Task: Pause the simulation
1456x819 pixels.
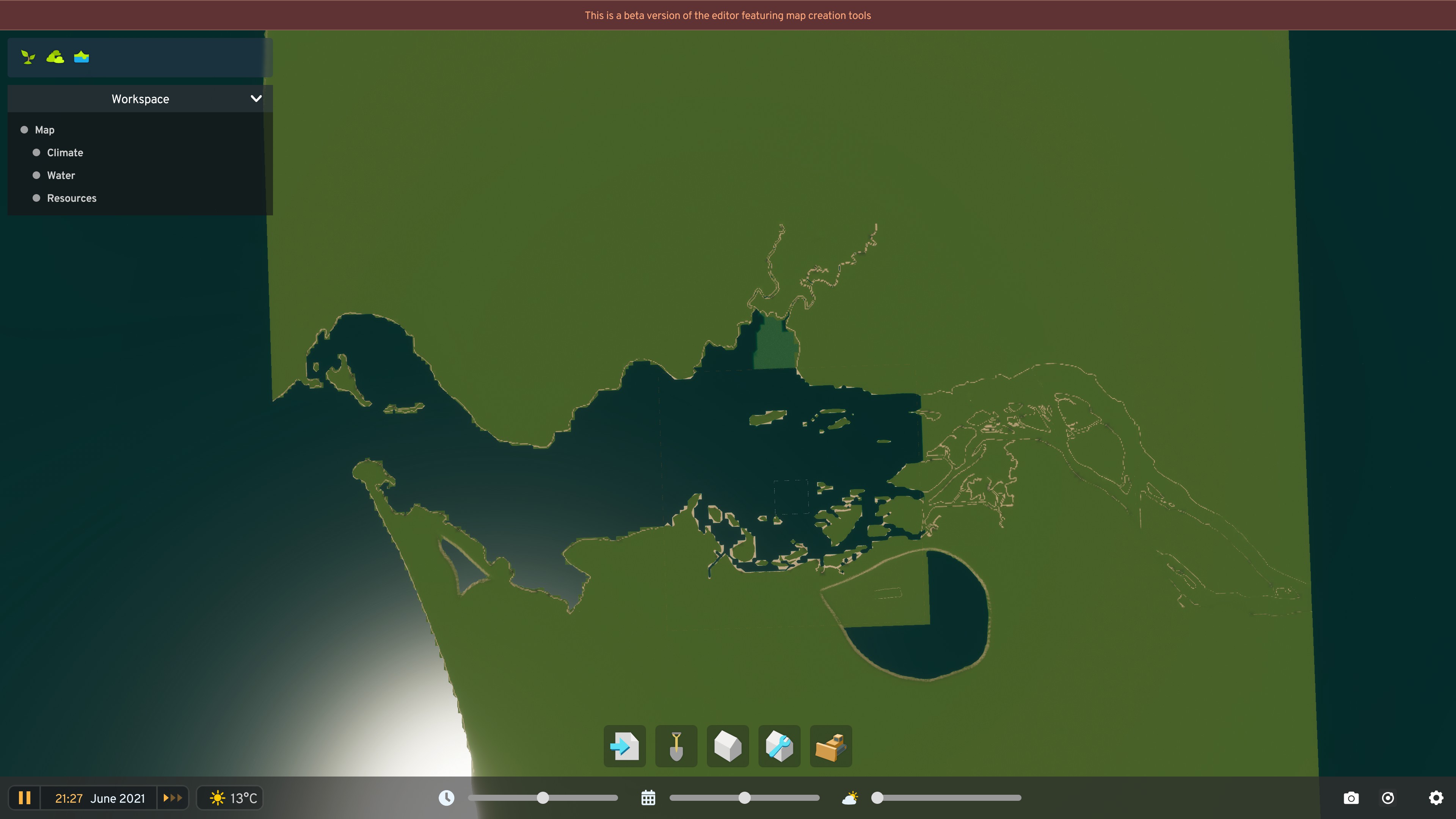Action: [24, 798]
